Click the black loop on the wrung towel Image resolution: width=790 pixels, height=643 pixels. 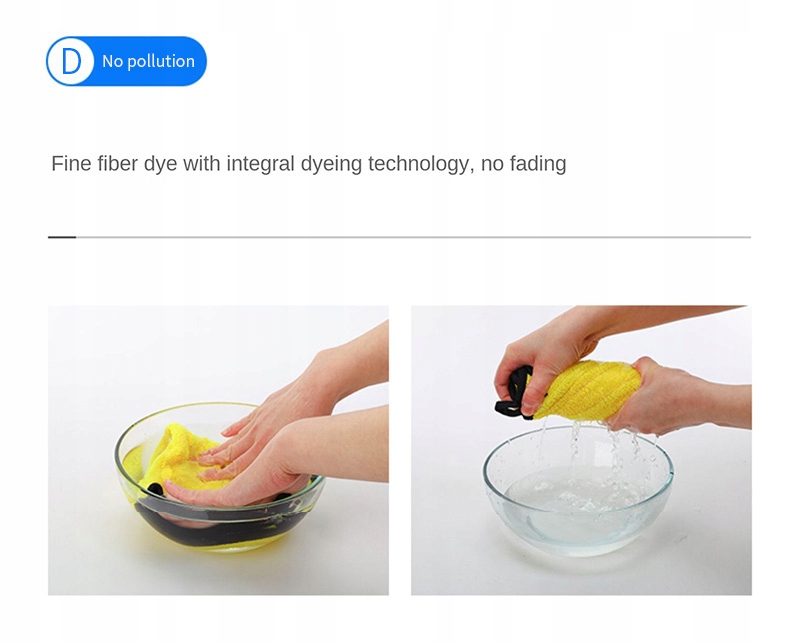click(x=513, y=394)
